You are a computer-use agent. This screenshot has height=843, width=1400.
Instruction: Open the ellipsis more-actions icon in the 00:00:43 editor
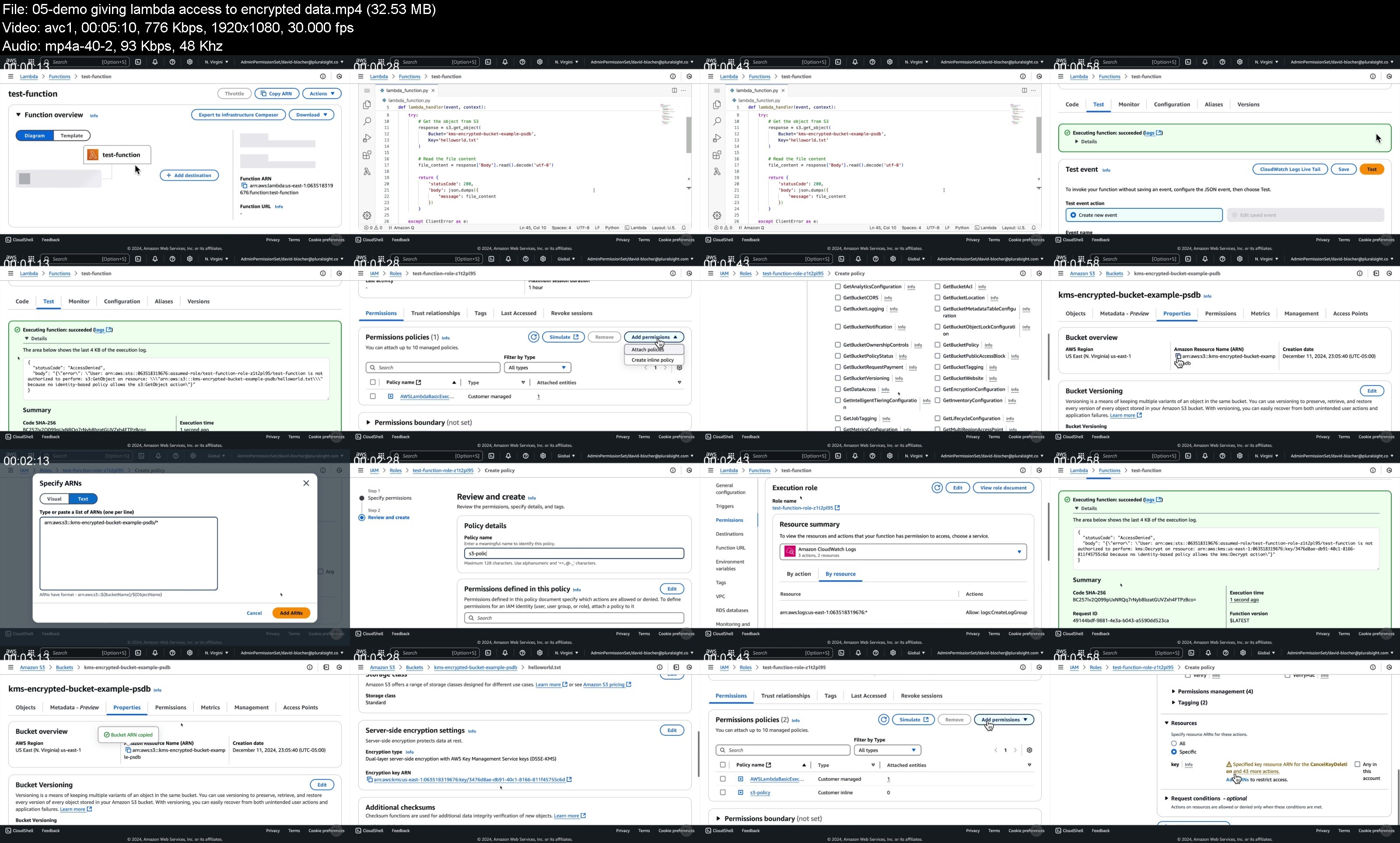pos(1033,90)
